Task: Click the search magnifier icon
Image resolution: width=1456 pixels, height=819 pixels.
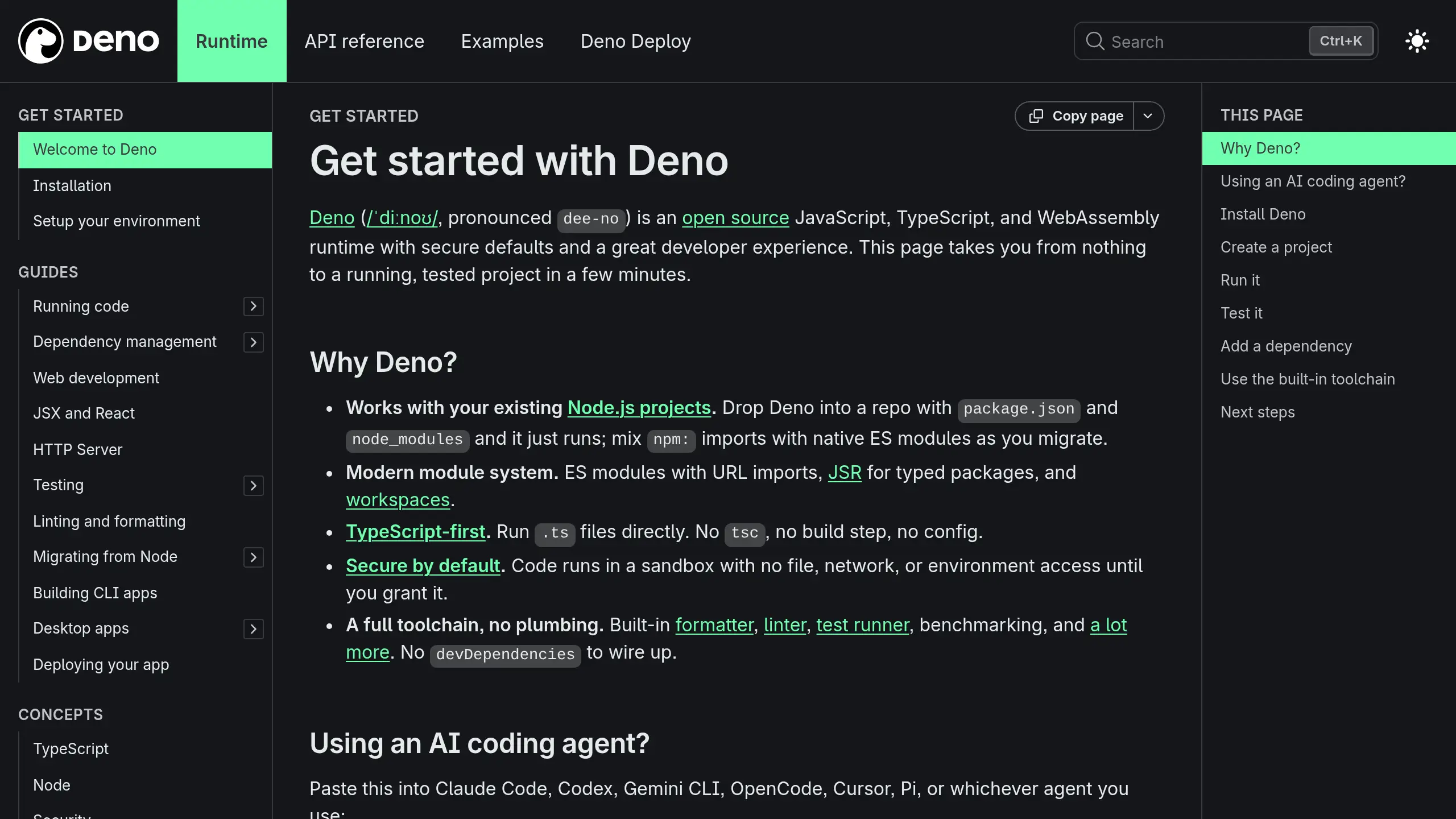Action: (1094, 41)
